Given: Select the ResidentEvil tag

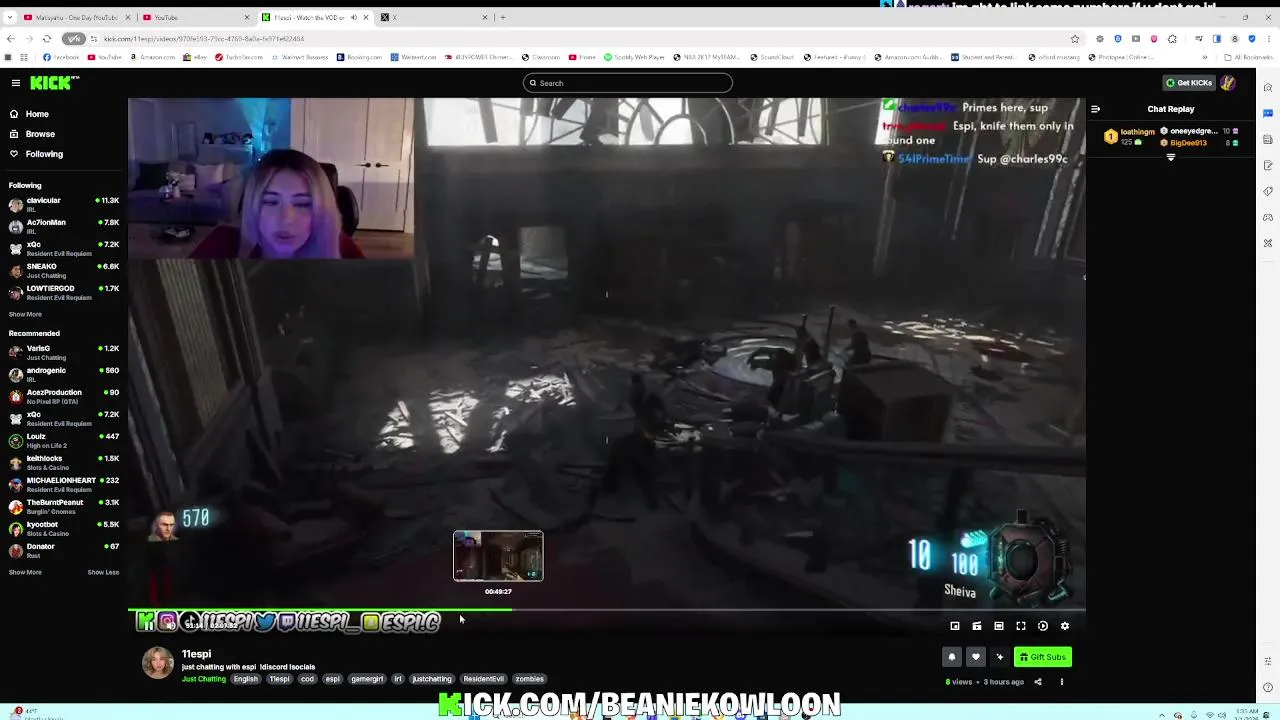Looking at the screenshot, I should [484, 679].
